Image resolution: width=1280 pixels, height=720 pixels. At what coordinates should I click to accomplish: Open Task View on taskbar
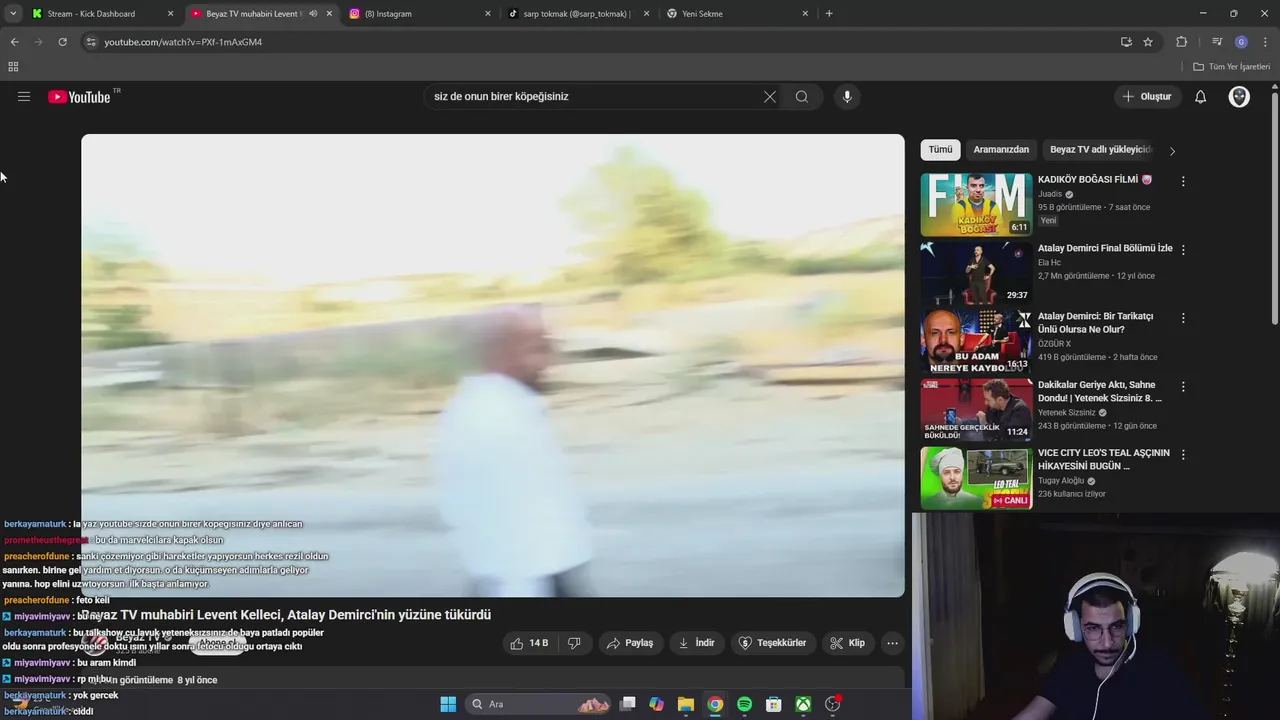coord(627,704)
